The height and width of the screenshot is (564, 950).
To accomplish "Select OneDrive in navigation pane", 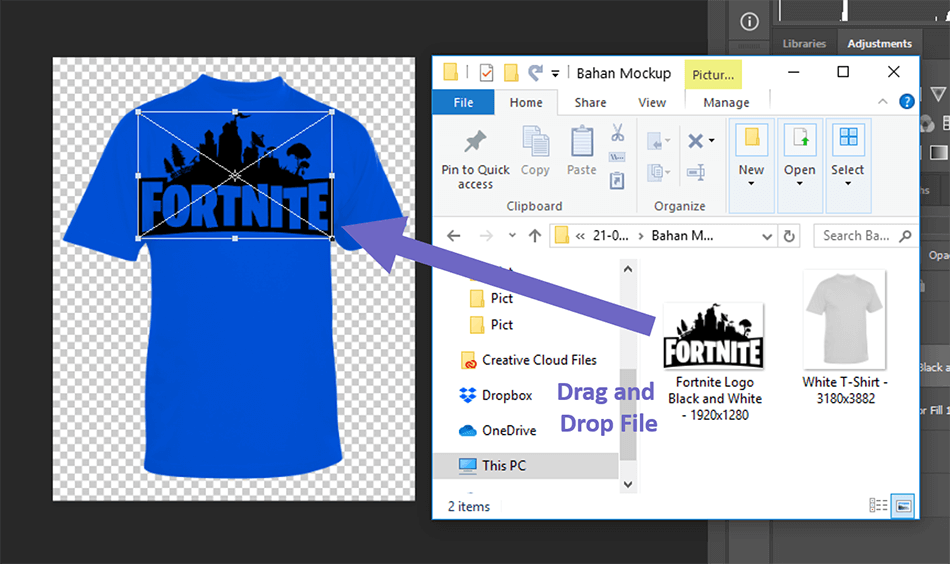I will 497,430.
